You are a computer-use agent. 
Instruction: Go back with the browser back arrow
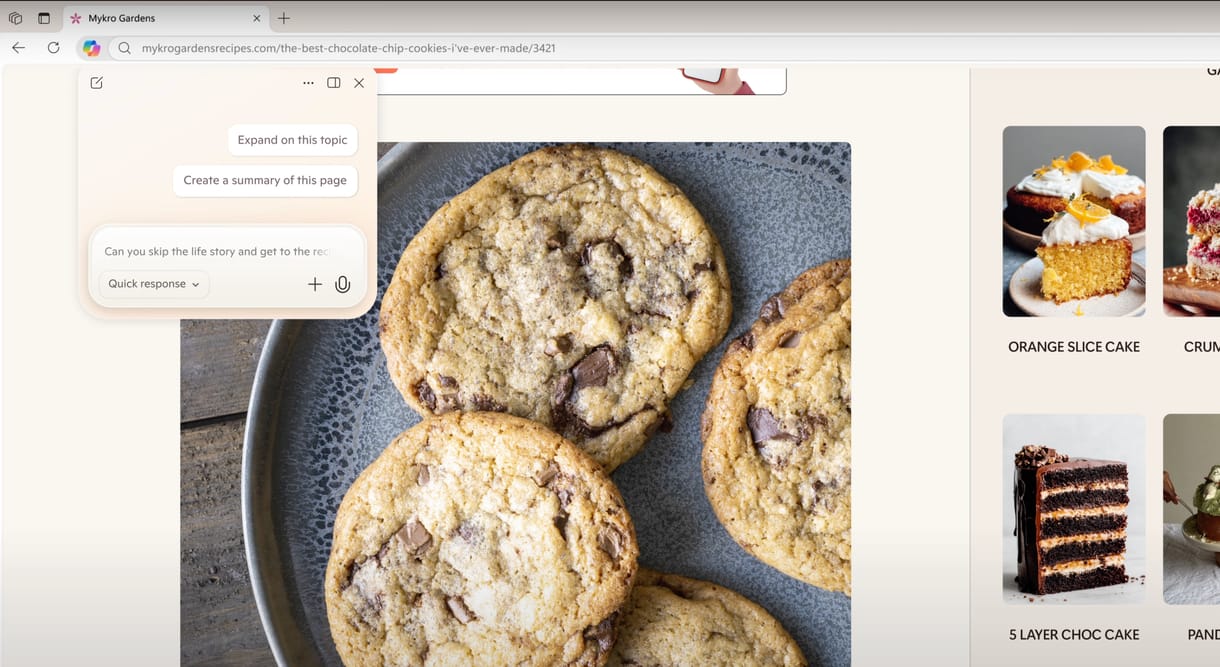18,48
